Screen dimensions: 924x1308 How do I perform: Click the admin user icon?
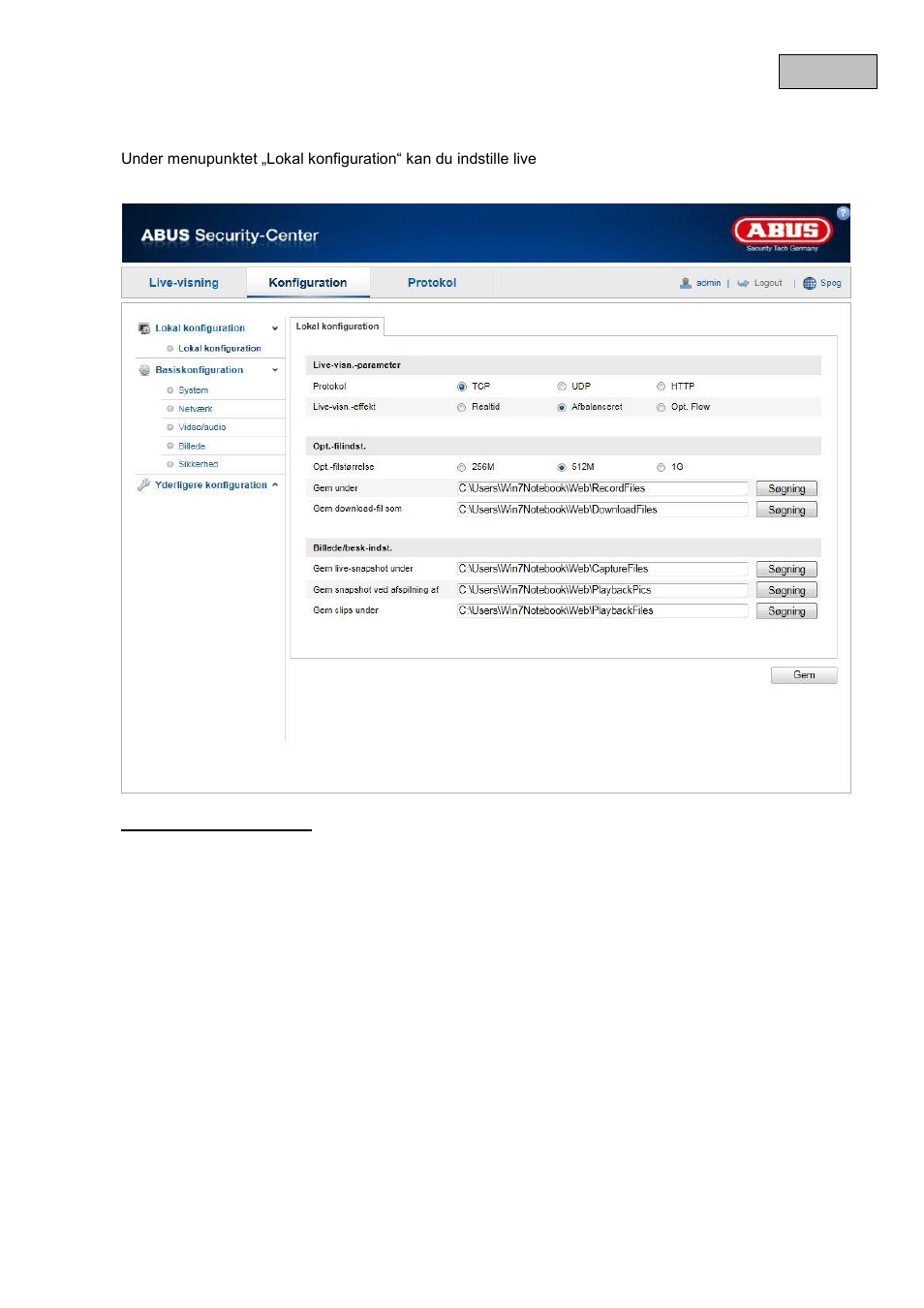pyautogui.click(x=686, y=283)
